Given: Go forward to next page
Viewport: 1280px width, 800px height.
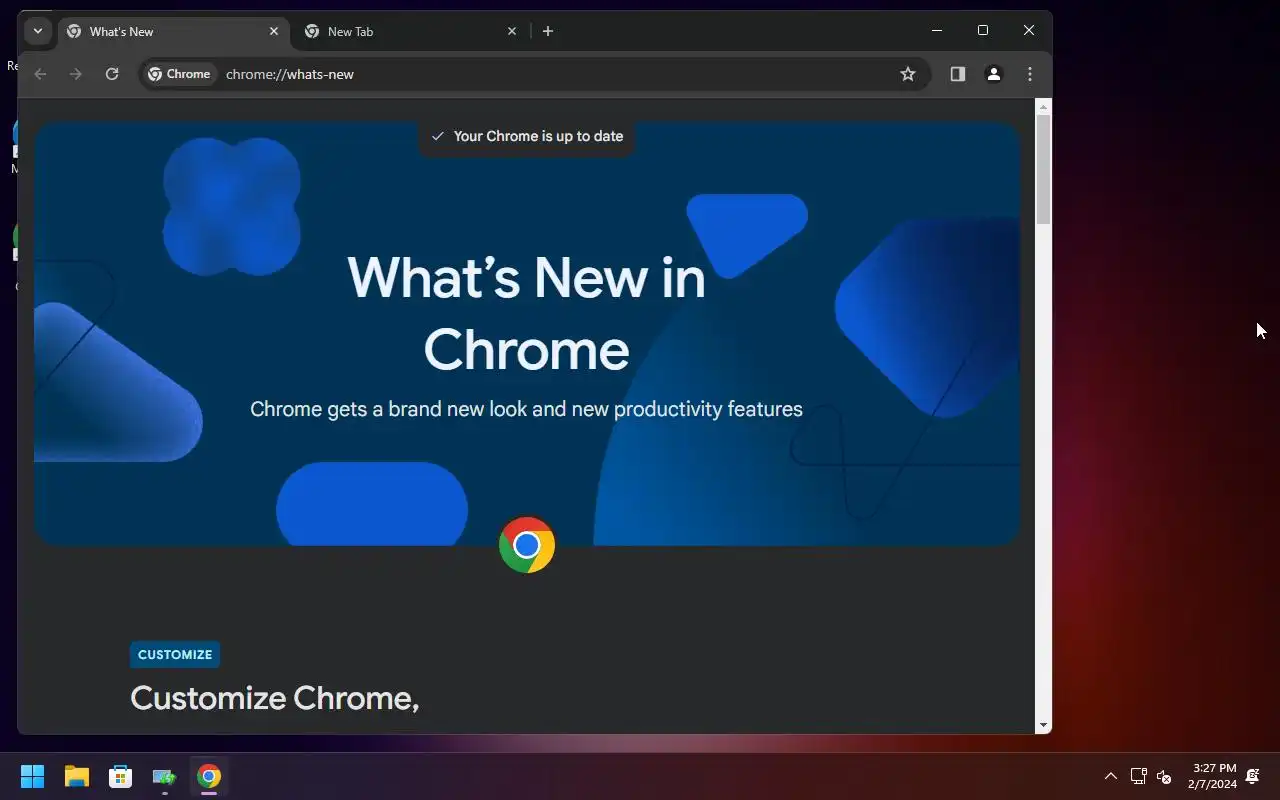Looking at the screenshot, I should [x=76, y=74].
